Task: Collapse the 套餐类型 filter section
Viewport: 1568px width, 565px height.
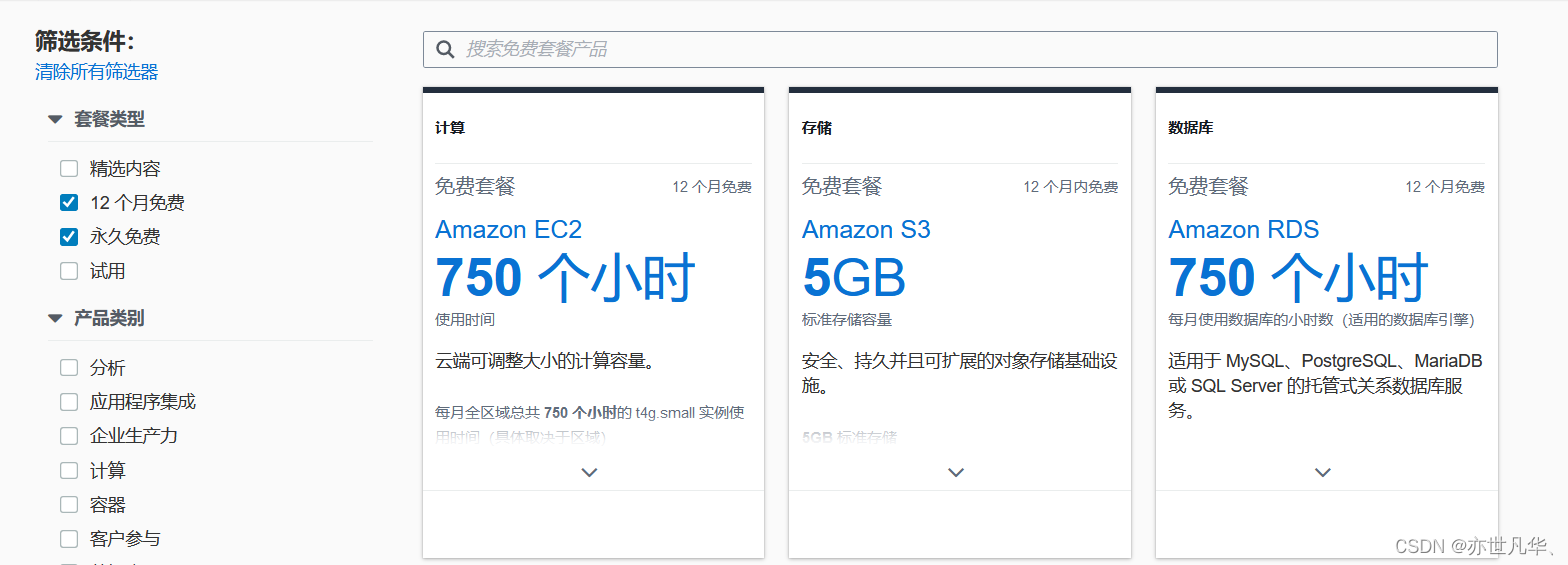Action: point(55,119)
